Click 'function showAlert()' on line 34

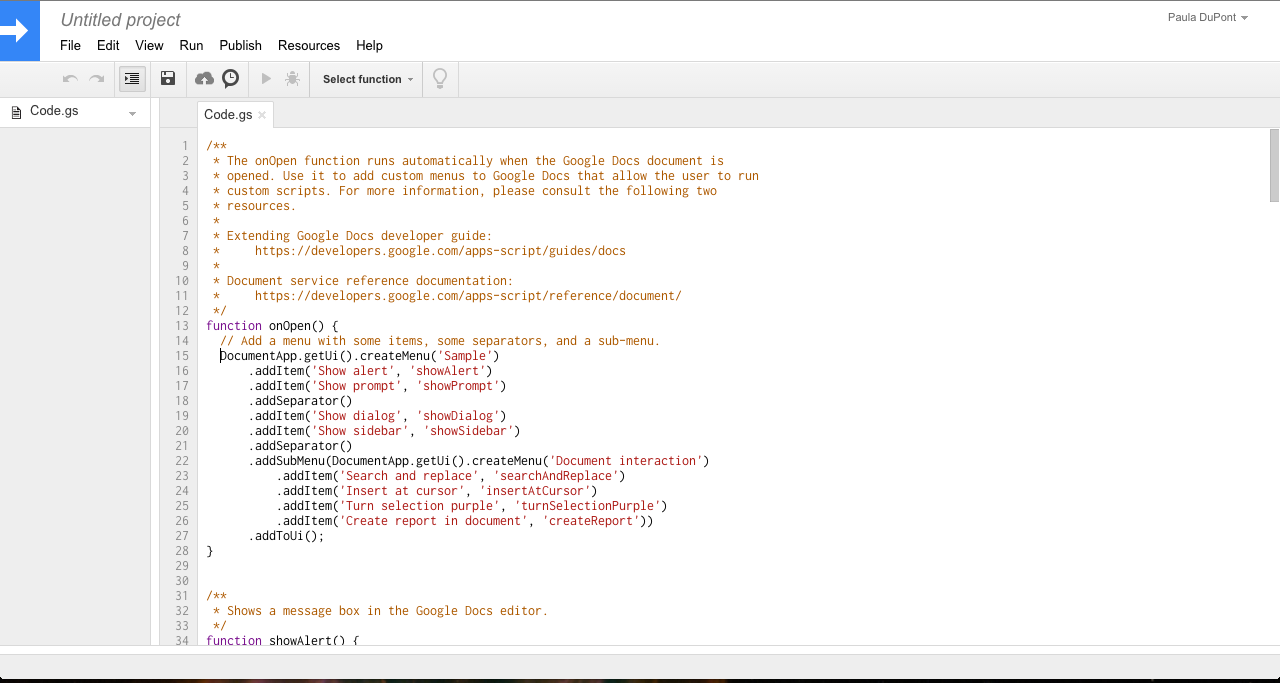[282, 639]
